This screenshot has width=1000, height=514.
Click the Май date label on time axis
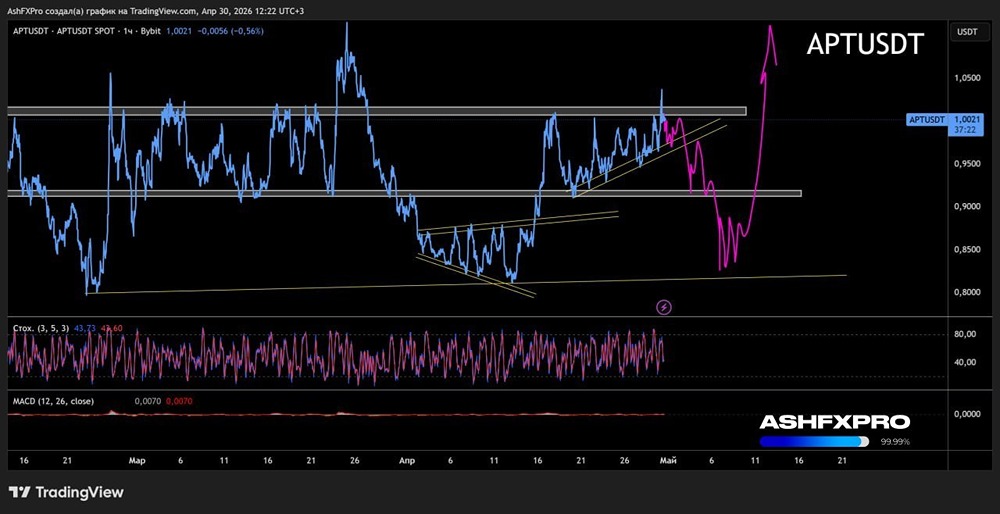[668, 461]
